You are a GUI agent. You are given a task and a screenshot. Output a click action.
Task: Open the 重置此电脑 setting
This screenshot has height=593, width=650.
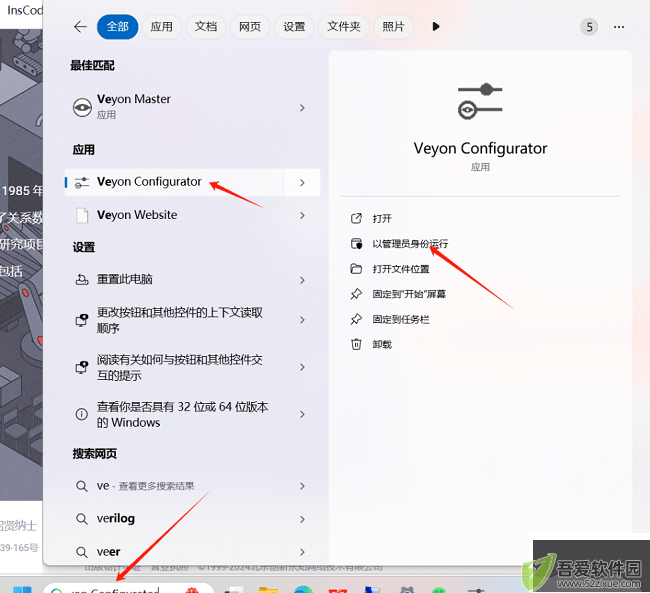pyautogui.click(x=192, y=279)
